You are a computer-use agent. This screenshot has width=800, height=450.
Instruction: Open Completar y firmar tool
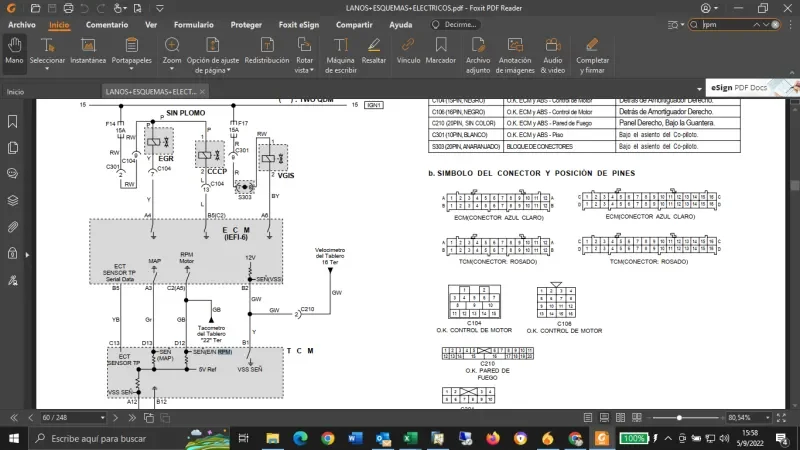(x=592, y=52)
